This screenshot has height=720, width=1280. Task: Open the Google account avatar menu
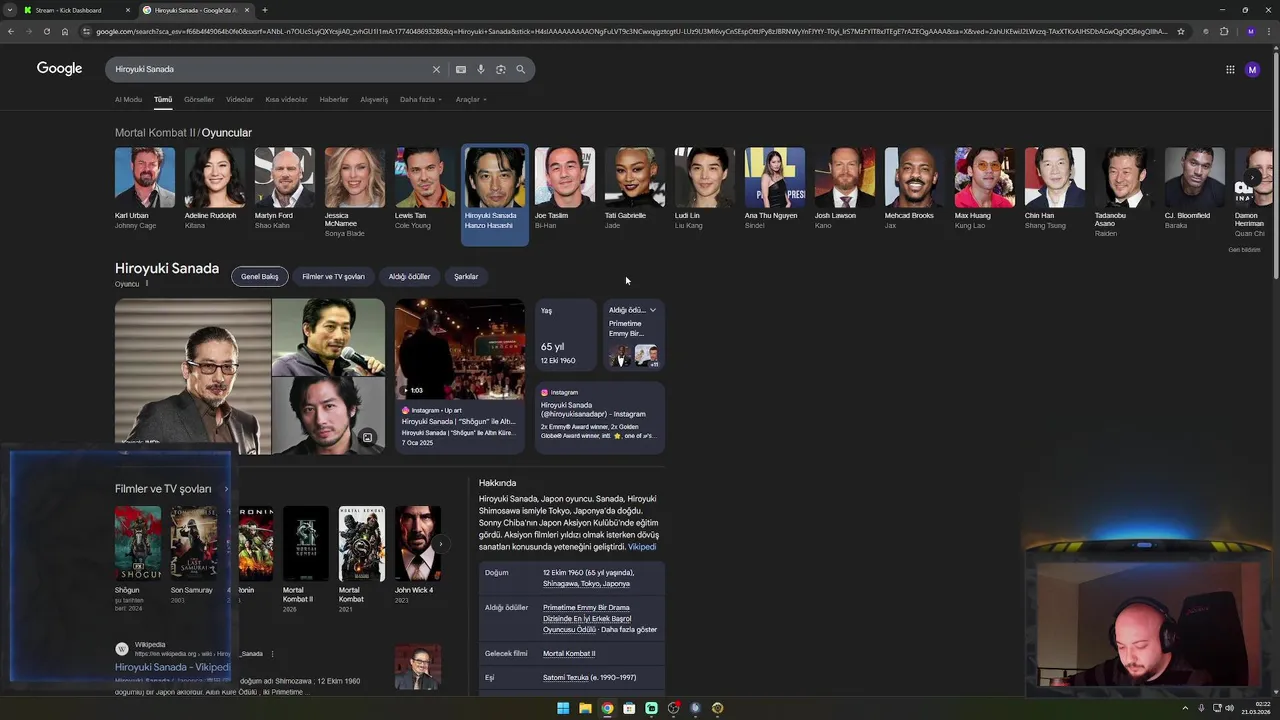click(1252, 69)
